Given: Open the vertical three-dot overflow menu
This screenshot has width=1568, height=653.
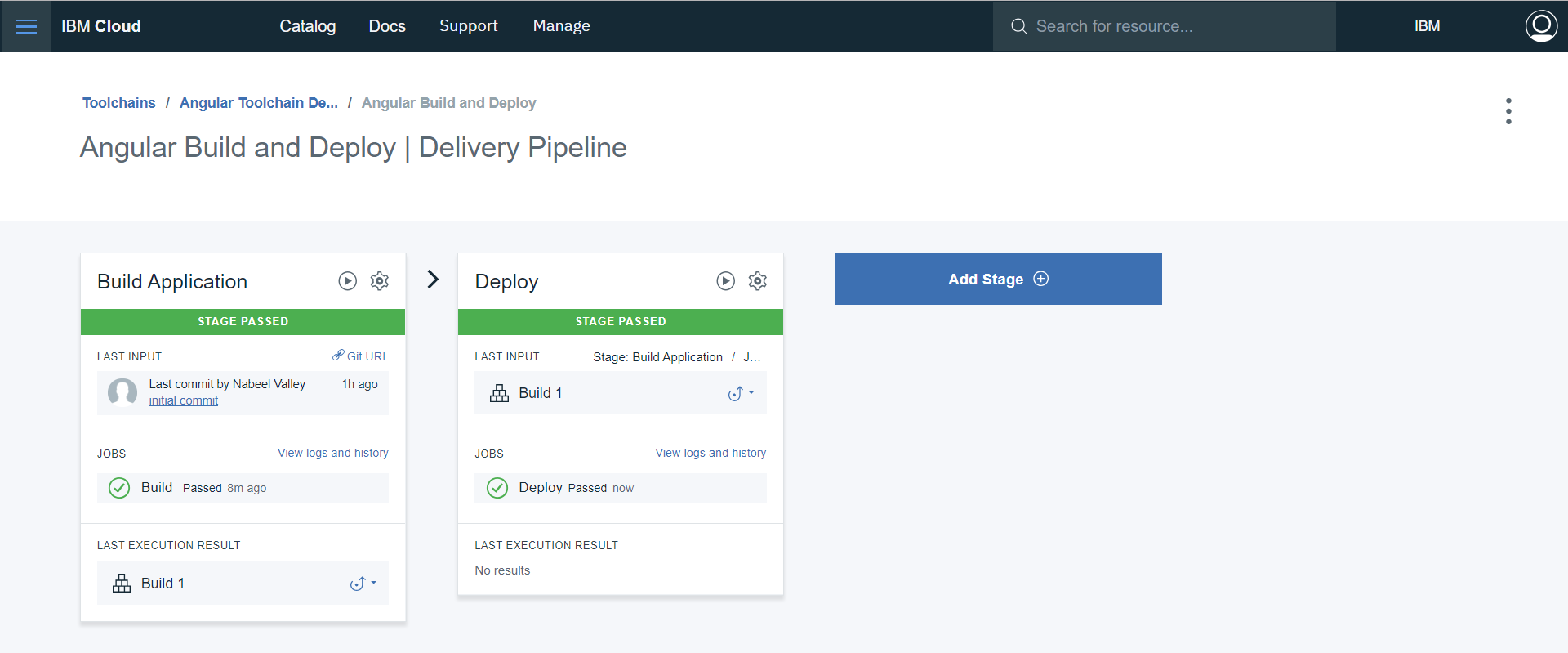Looking at the screenshot, I should coord(1508,111).
